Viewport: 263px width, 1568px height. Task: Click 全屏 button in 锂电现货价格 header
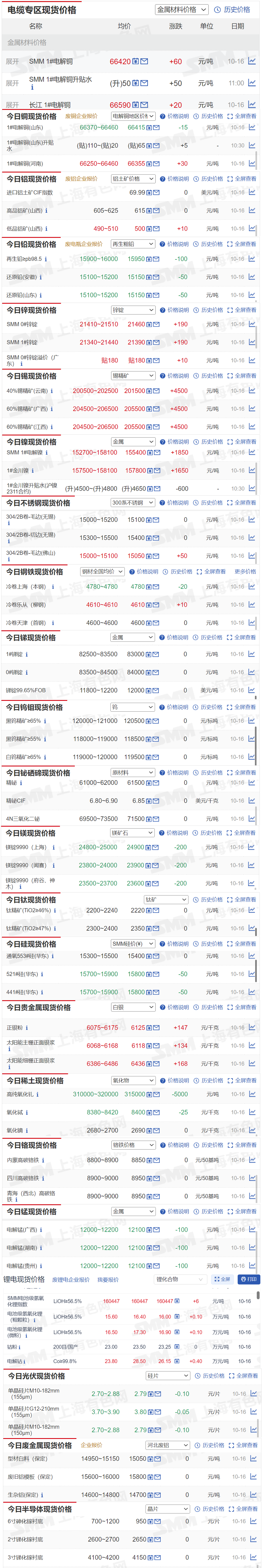click(x=222, y=1279)
